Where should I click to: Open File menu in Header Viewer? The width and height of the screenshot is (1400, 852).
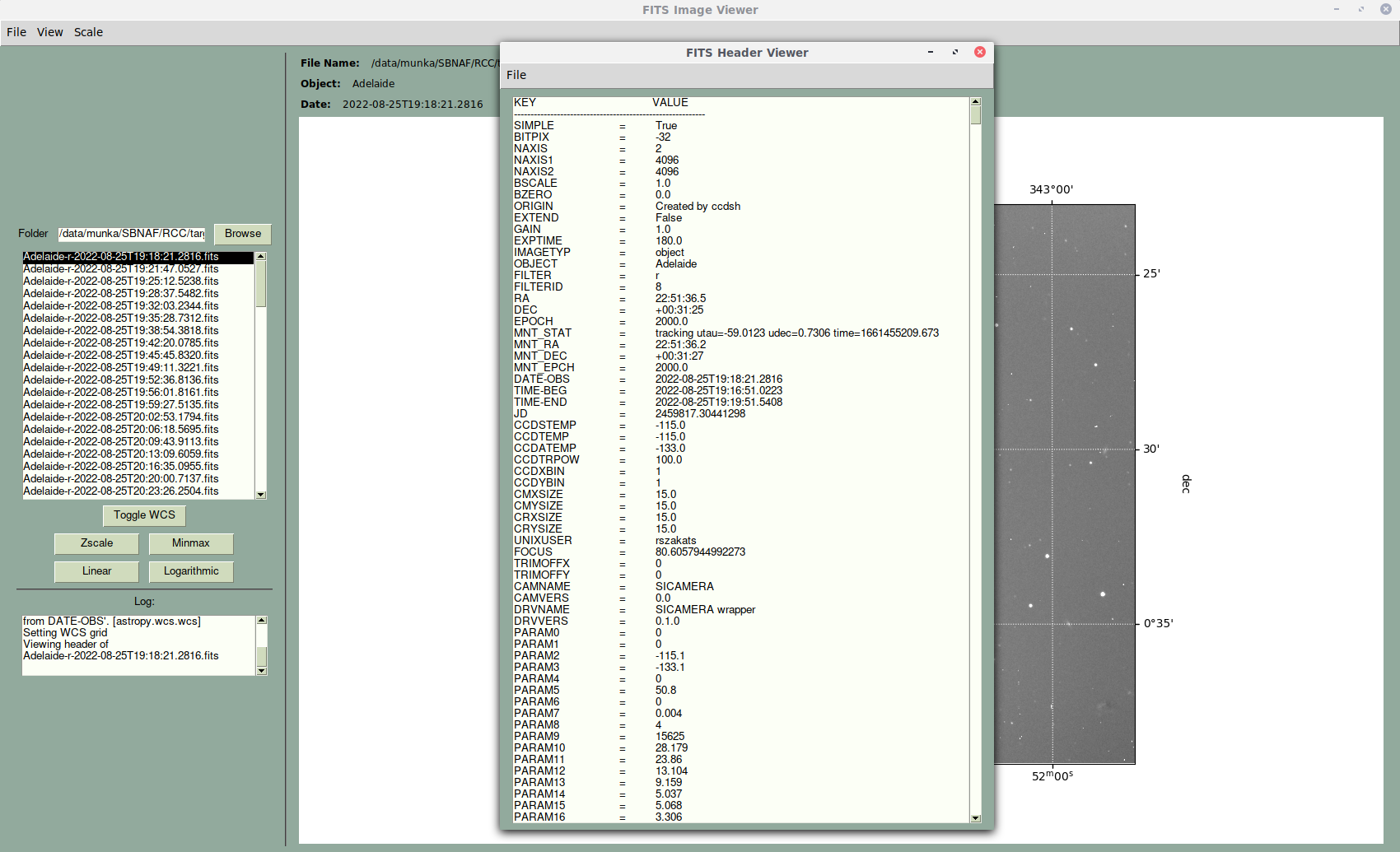pos(516,75)
